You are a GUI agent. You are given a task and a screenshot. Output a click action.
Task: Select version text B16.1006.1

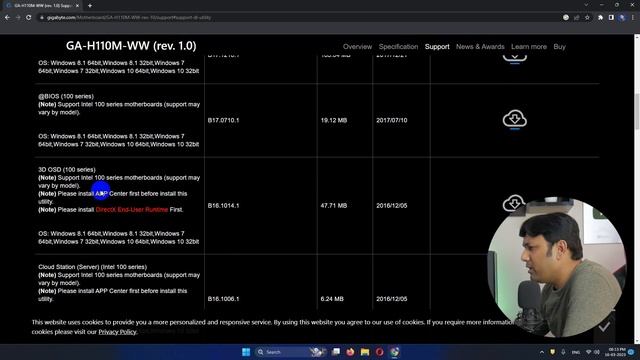(223, 299)
